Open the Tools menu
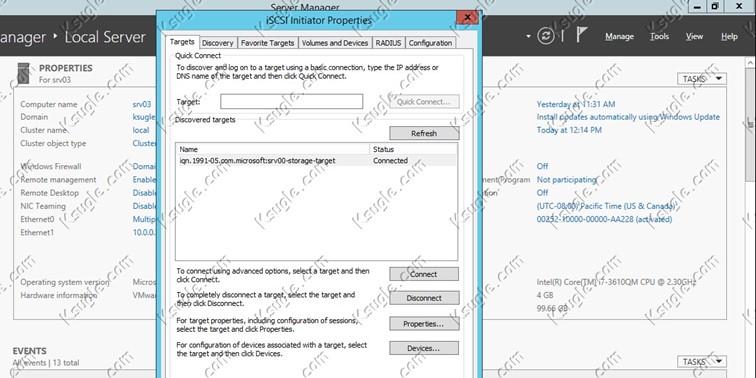The width and height of the screenshot is (756, 378). tap(660, 37)
